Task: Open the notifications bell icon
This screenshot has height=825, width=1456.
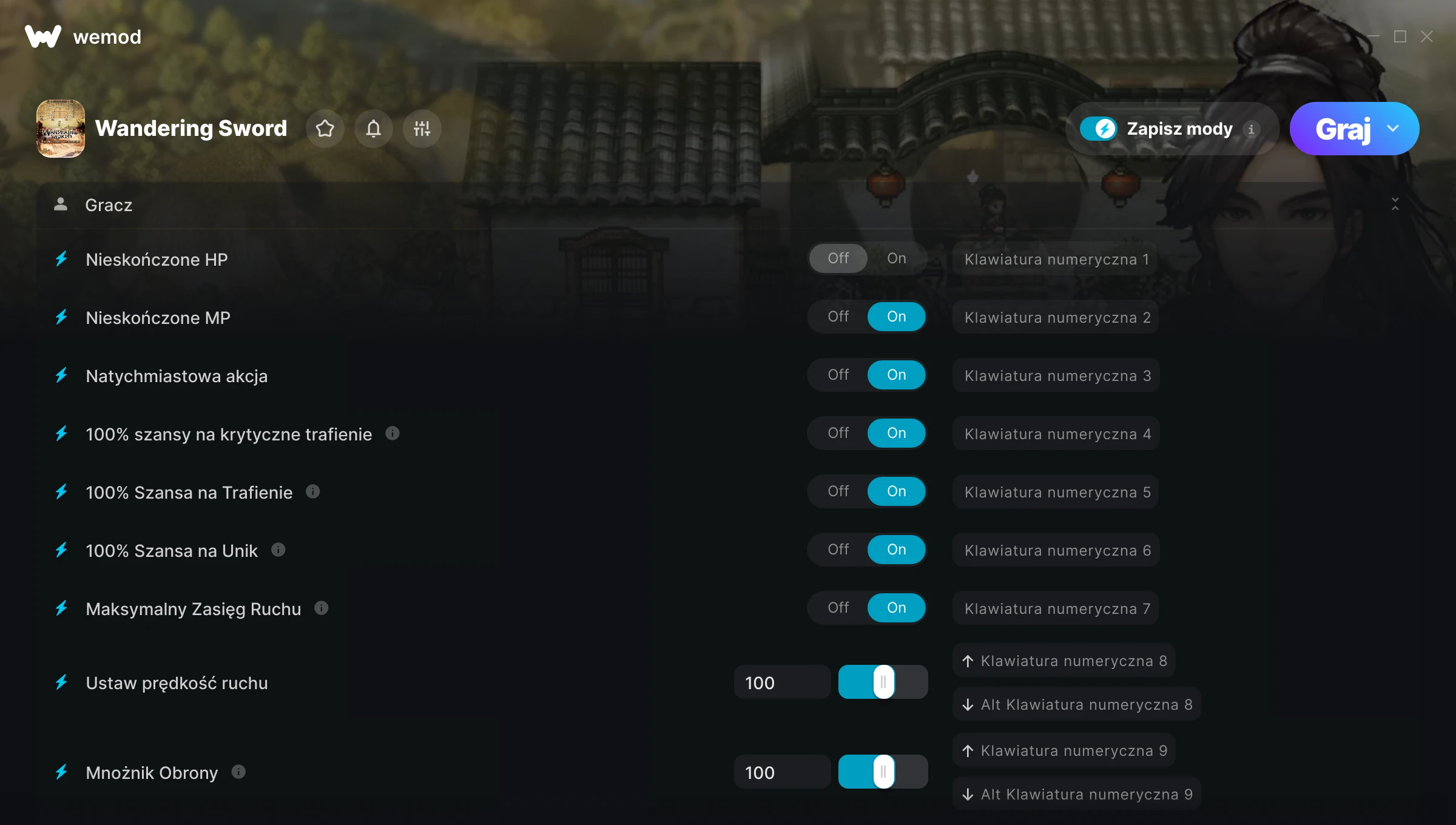Action: [x=374, y=129]
